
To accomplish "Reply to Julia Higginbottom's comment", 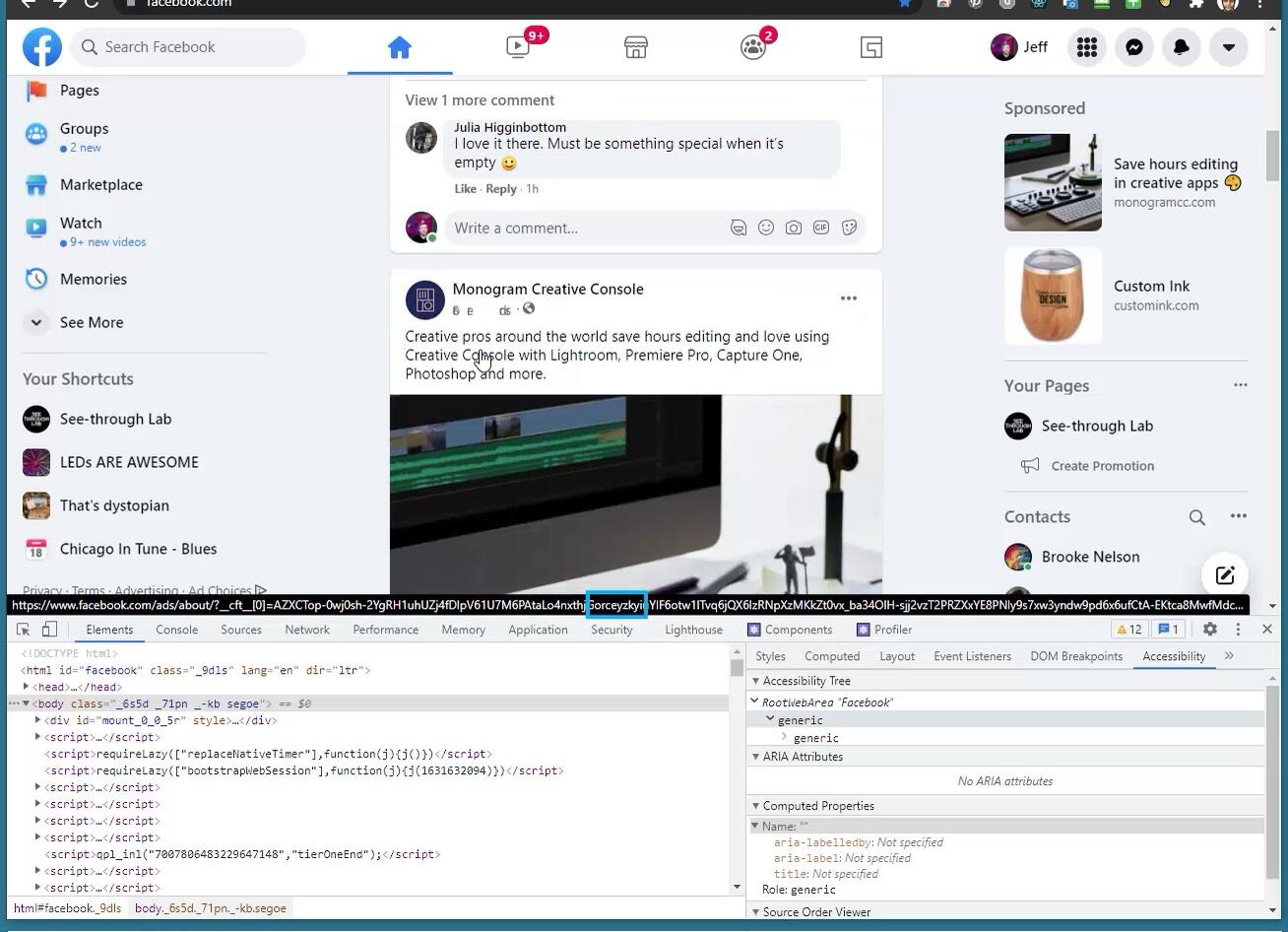I will click(x=500, y=189).
